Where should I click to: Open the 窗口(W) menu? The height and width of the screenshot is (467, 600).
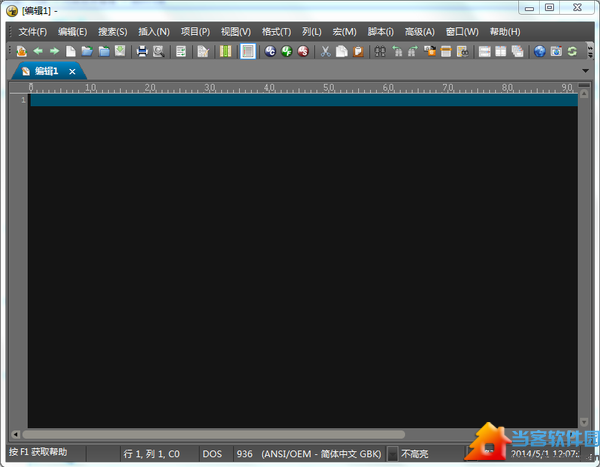(x=462, y=32)
